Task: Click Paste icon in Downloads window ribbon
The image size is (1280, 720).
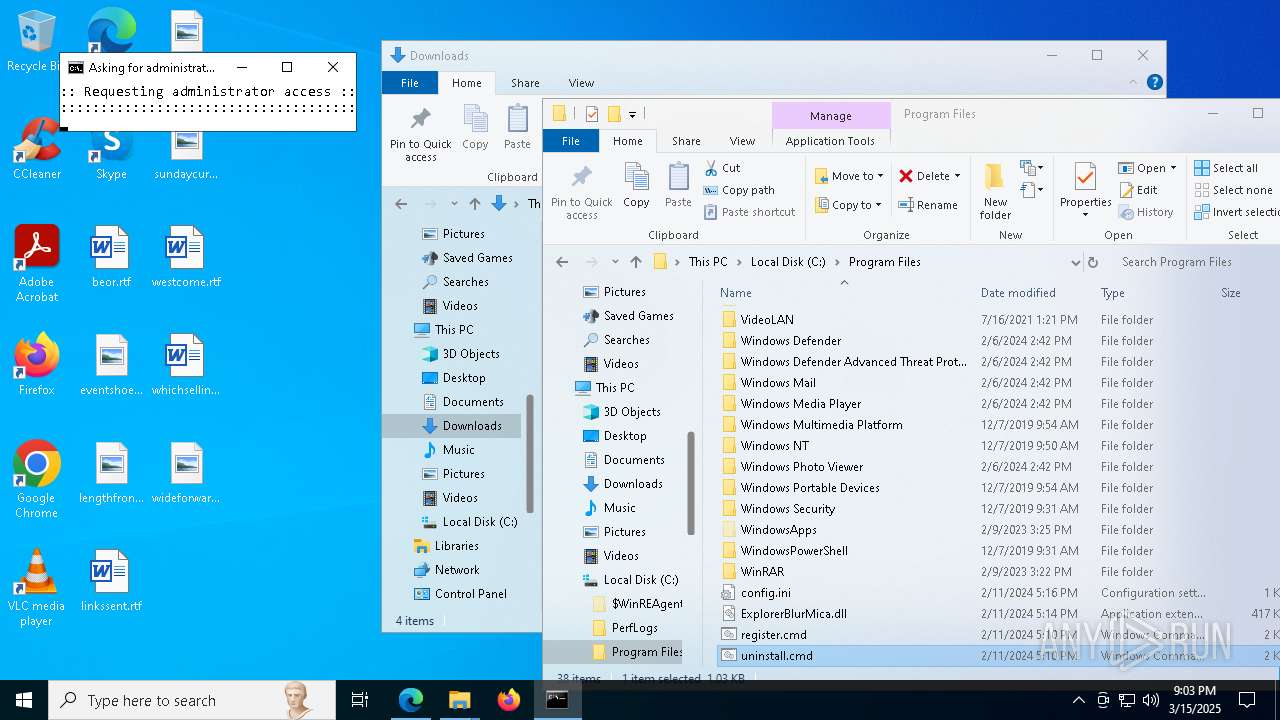Action: (x=517, y=127)
